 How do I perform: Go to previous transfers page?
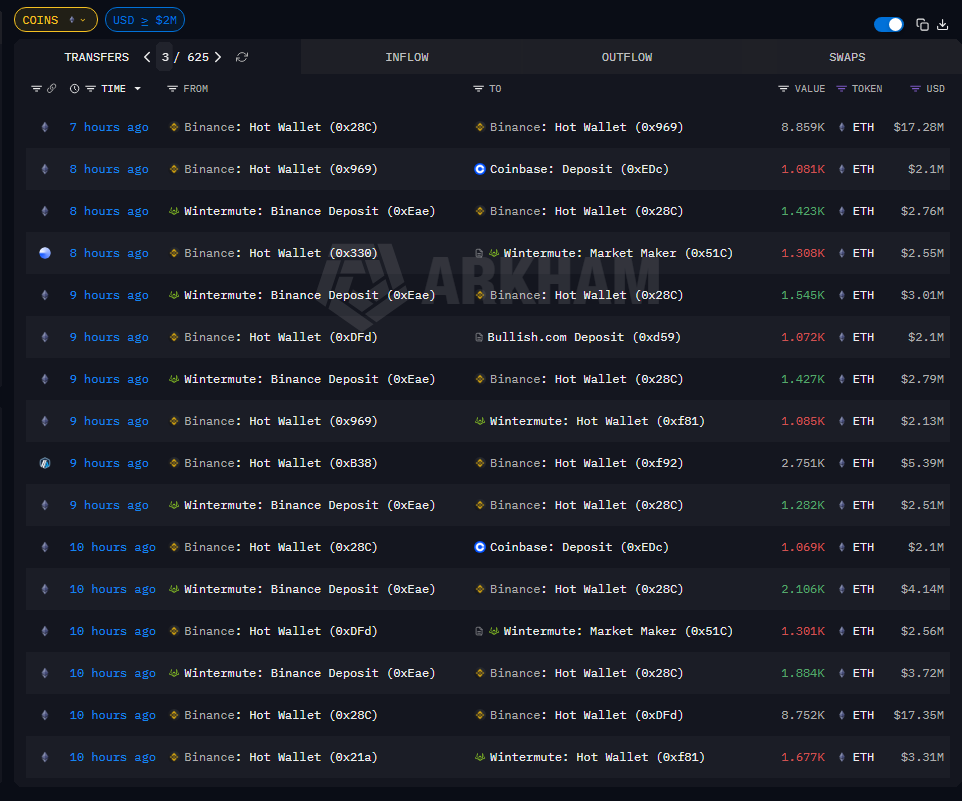(x=147, y=57)
